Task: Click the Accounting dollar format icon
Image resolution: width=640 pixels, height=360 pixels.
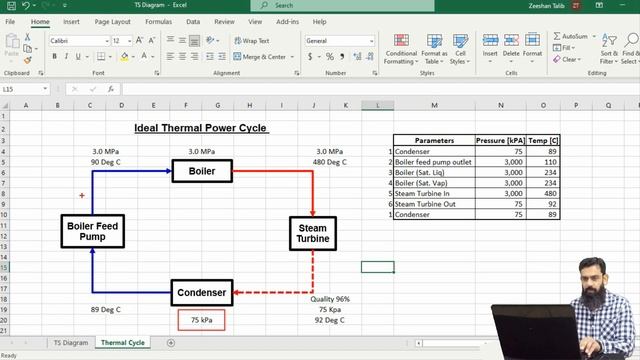Action: click(x=310, y=57)
